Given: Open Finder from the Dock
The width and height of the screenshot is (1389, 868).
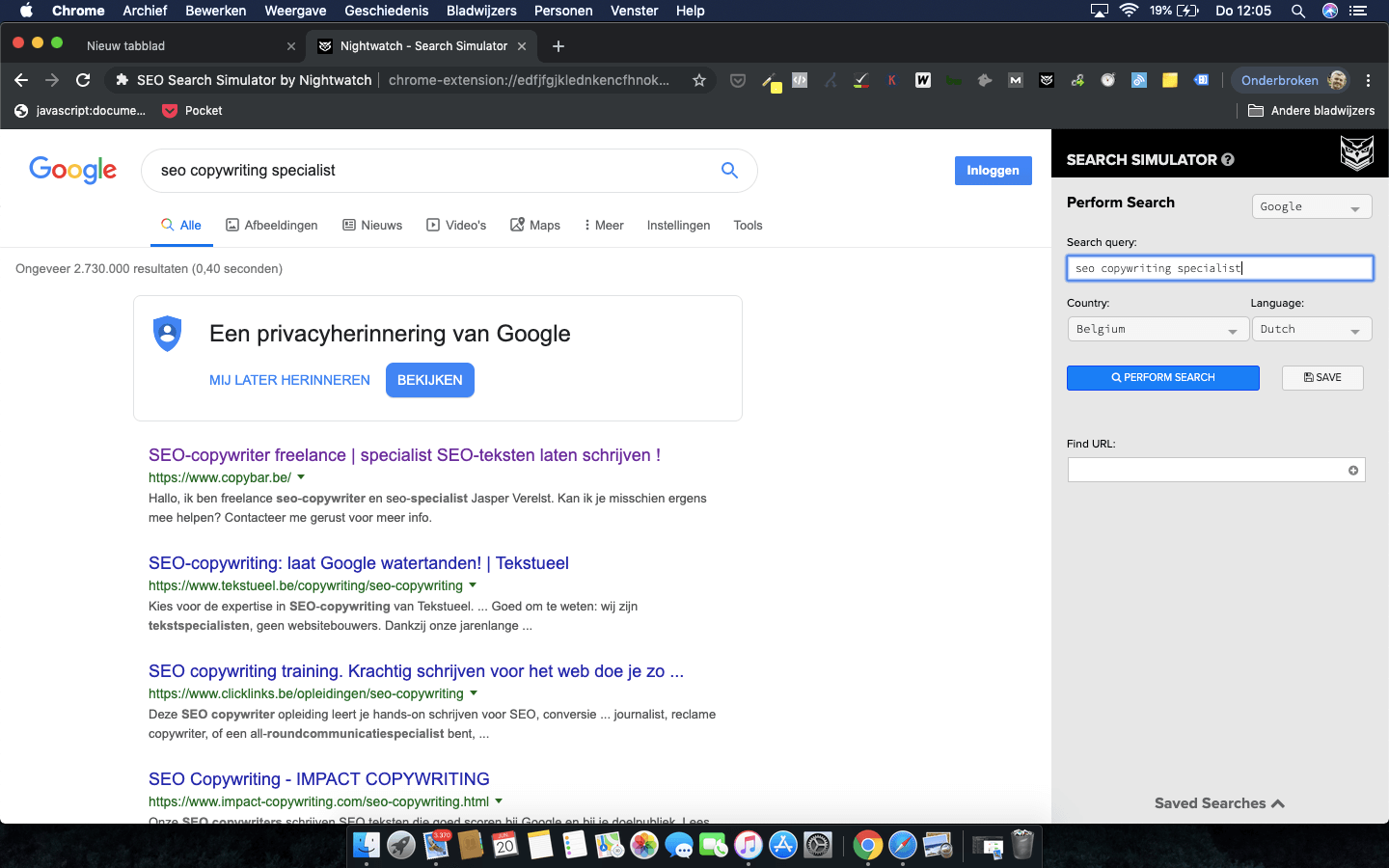Looking at the screenshot, I should click(x=367, y=846).
